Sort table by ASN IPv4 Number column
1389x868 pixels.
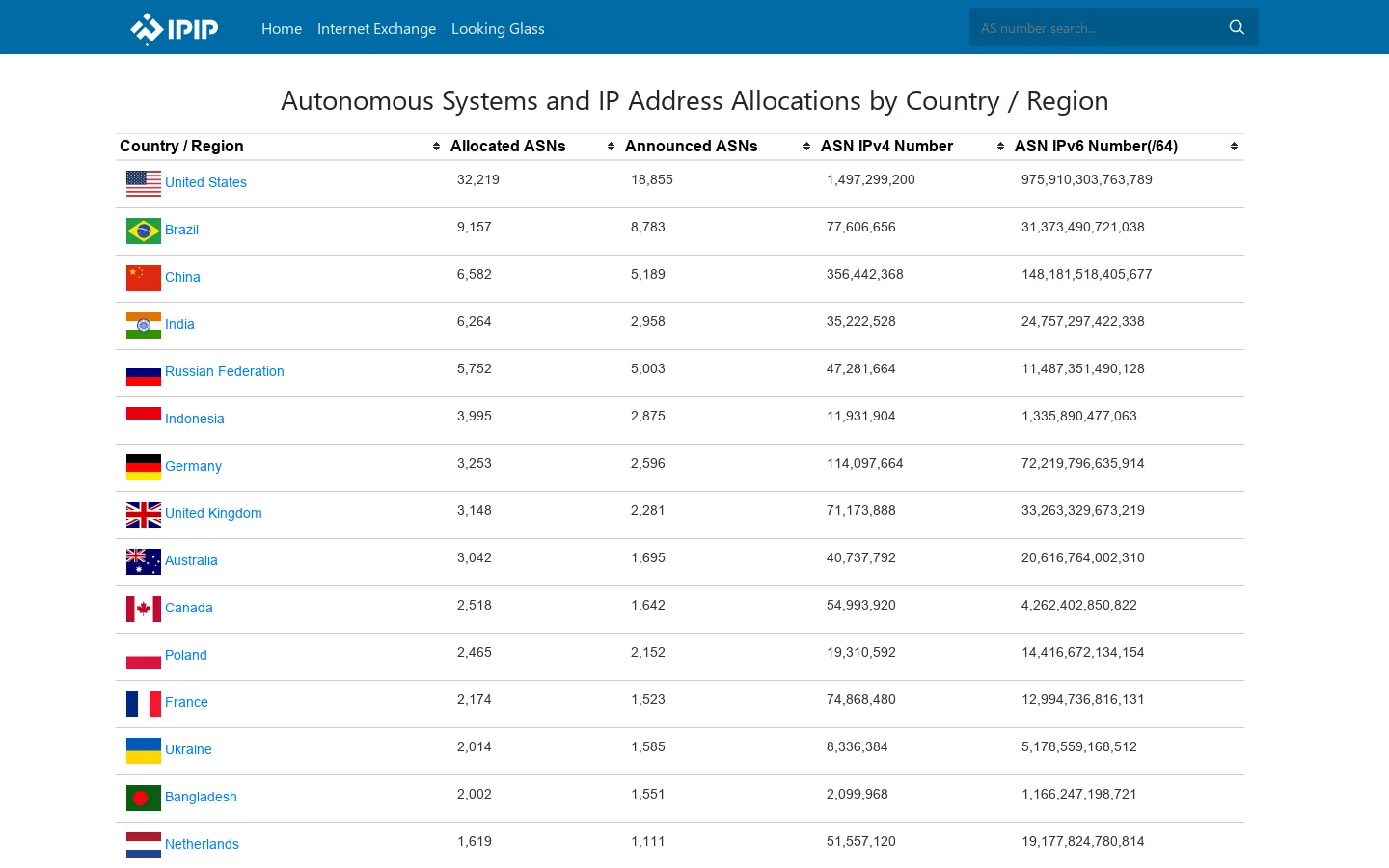coord(913,147)
